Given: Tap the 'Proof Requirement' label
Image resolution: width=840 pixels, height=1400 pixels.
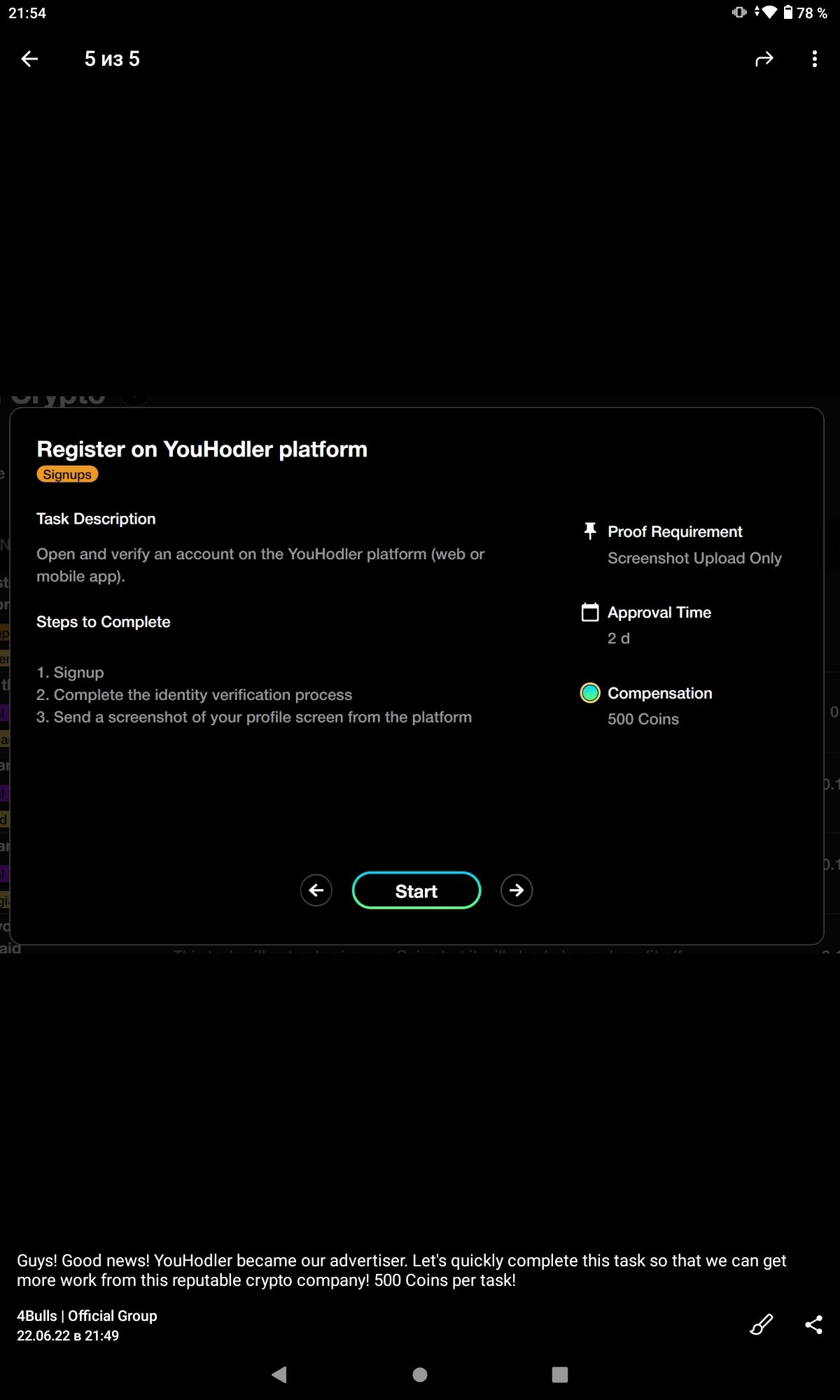Looking at the screenshot, I should (x=675, y=532).
